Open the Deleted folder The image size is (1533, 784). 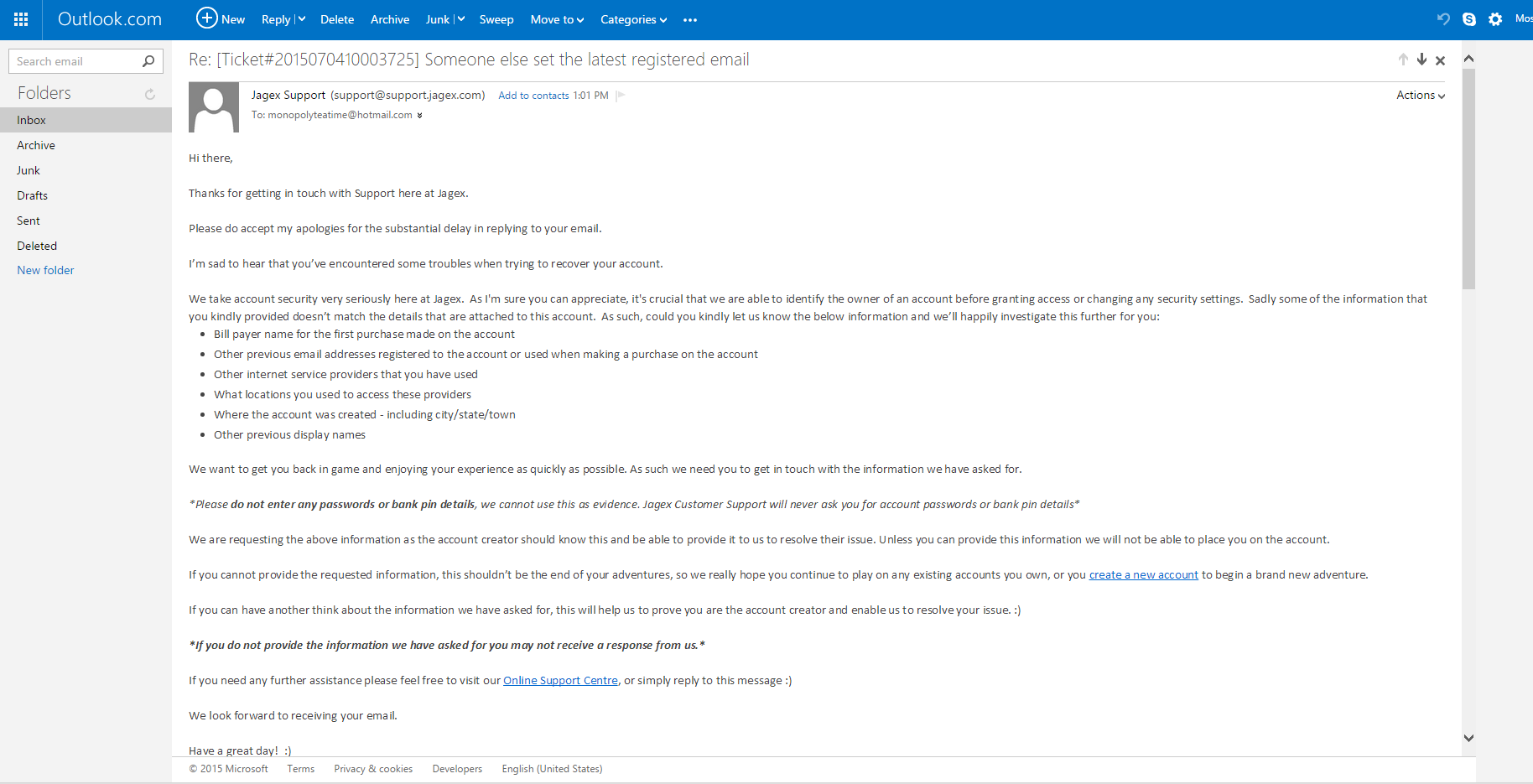(x=86, y=246)
